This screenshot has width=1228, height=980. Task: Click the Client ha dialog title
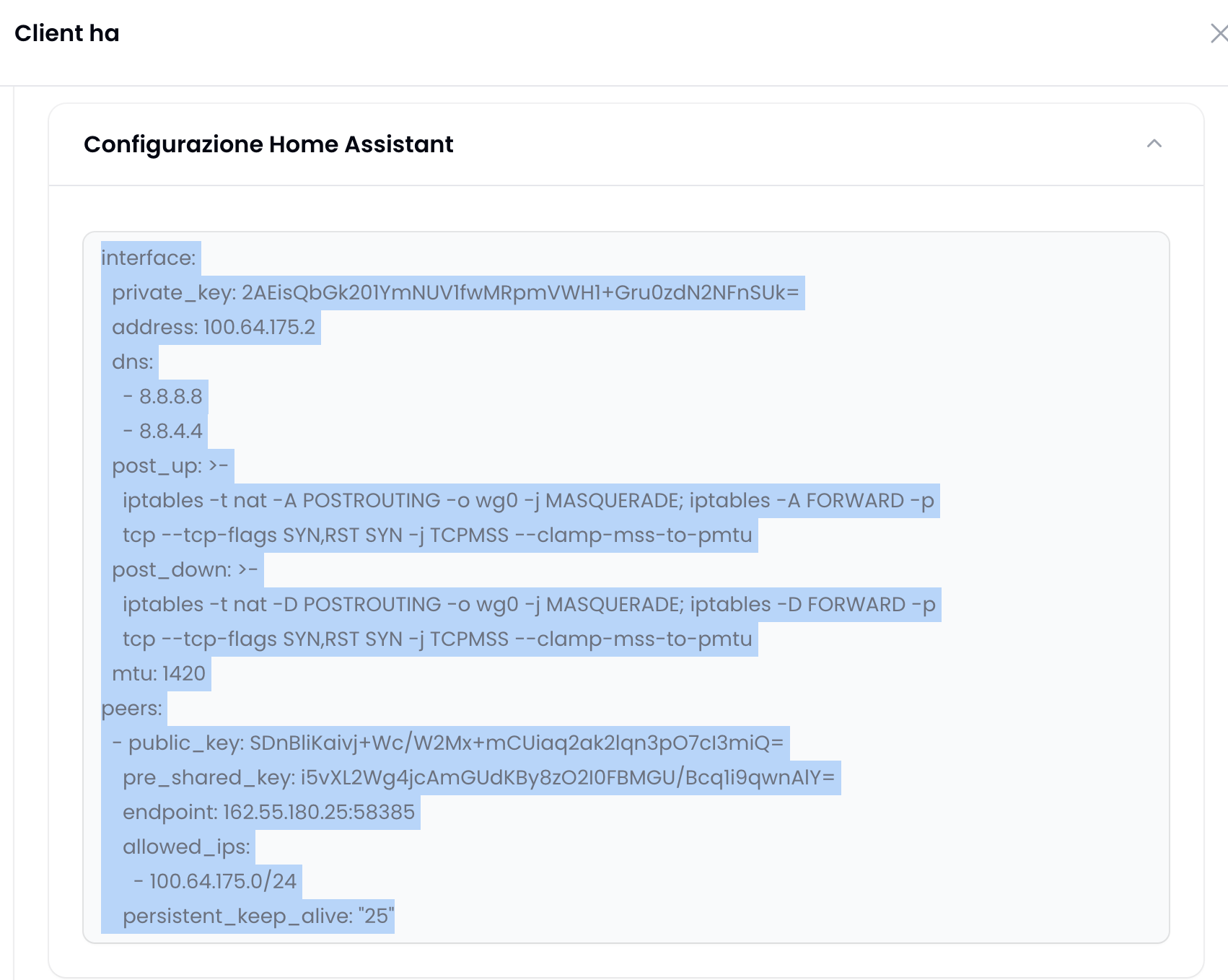point(67,33)
